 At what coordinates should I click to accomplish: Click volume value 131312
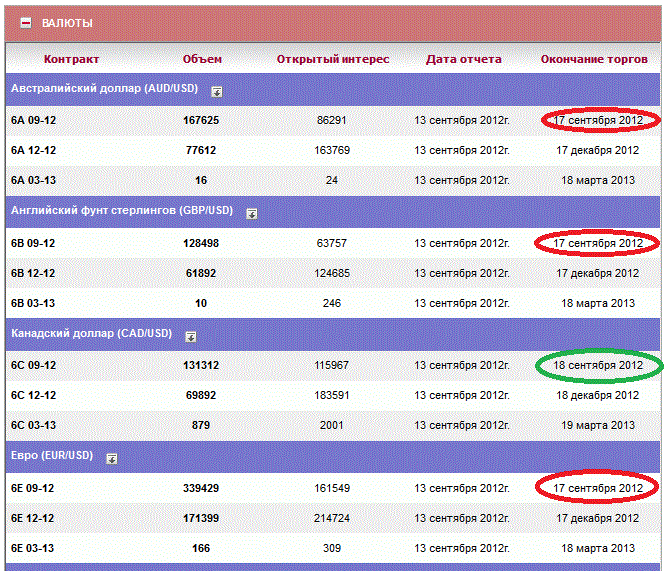coord(201,365)
